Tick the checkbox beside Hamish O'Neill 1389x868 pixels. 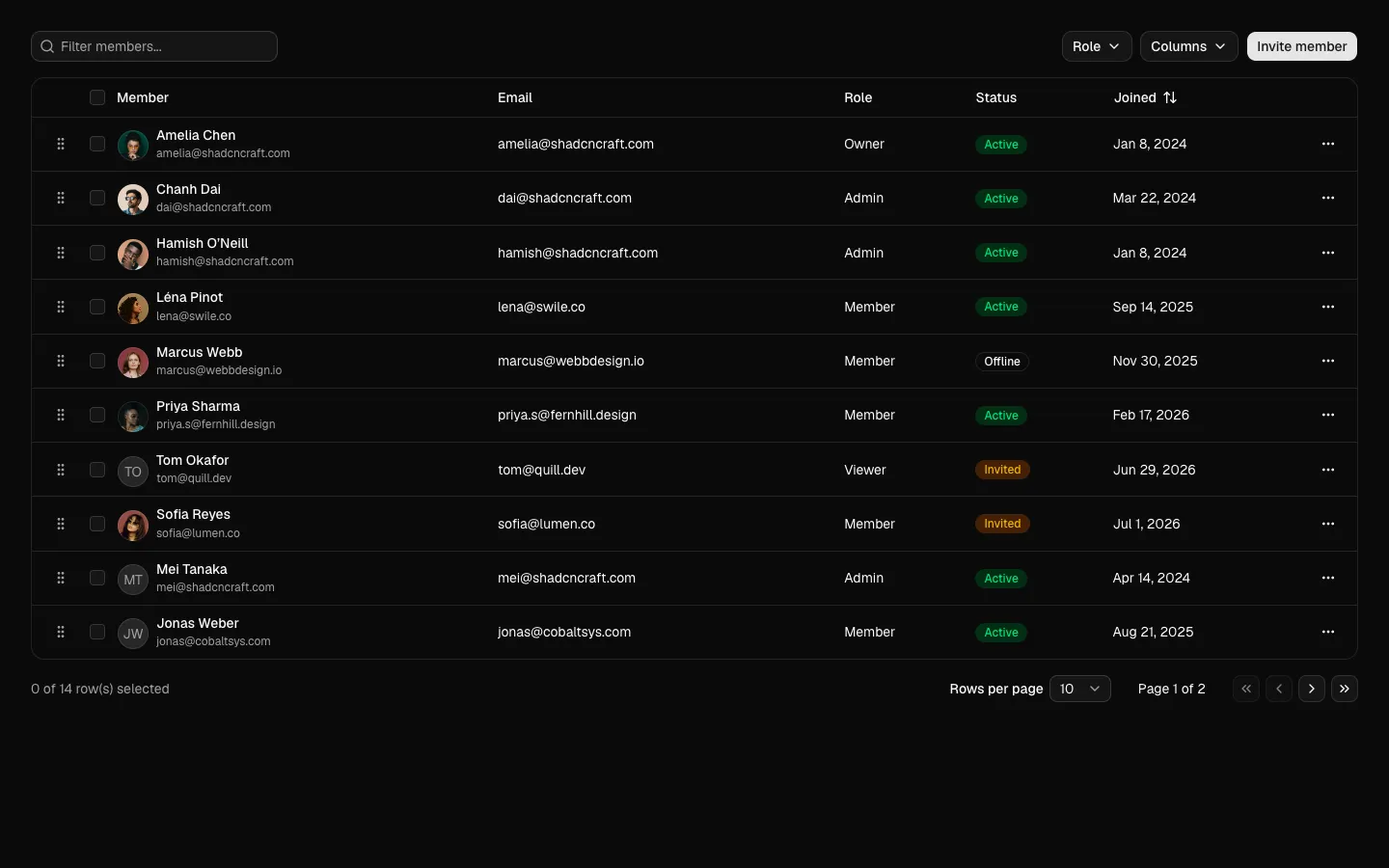click(x=97, y=253)
